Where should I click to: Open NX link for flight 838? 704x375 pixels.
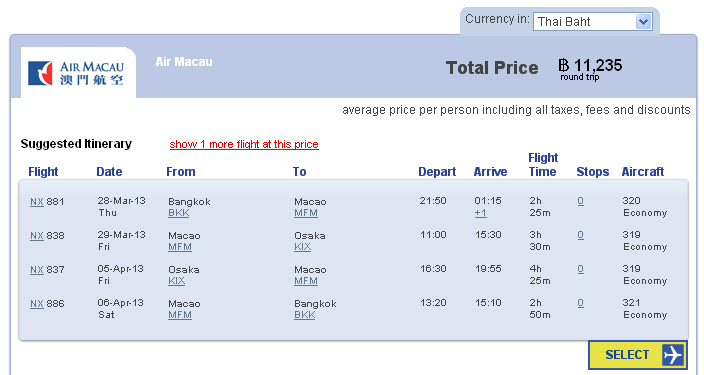(x=37, y=236)
